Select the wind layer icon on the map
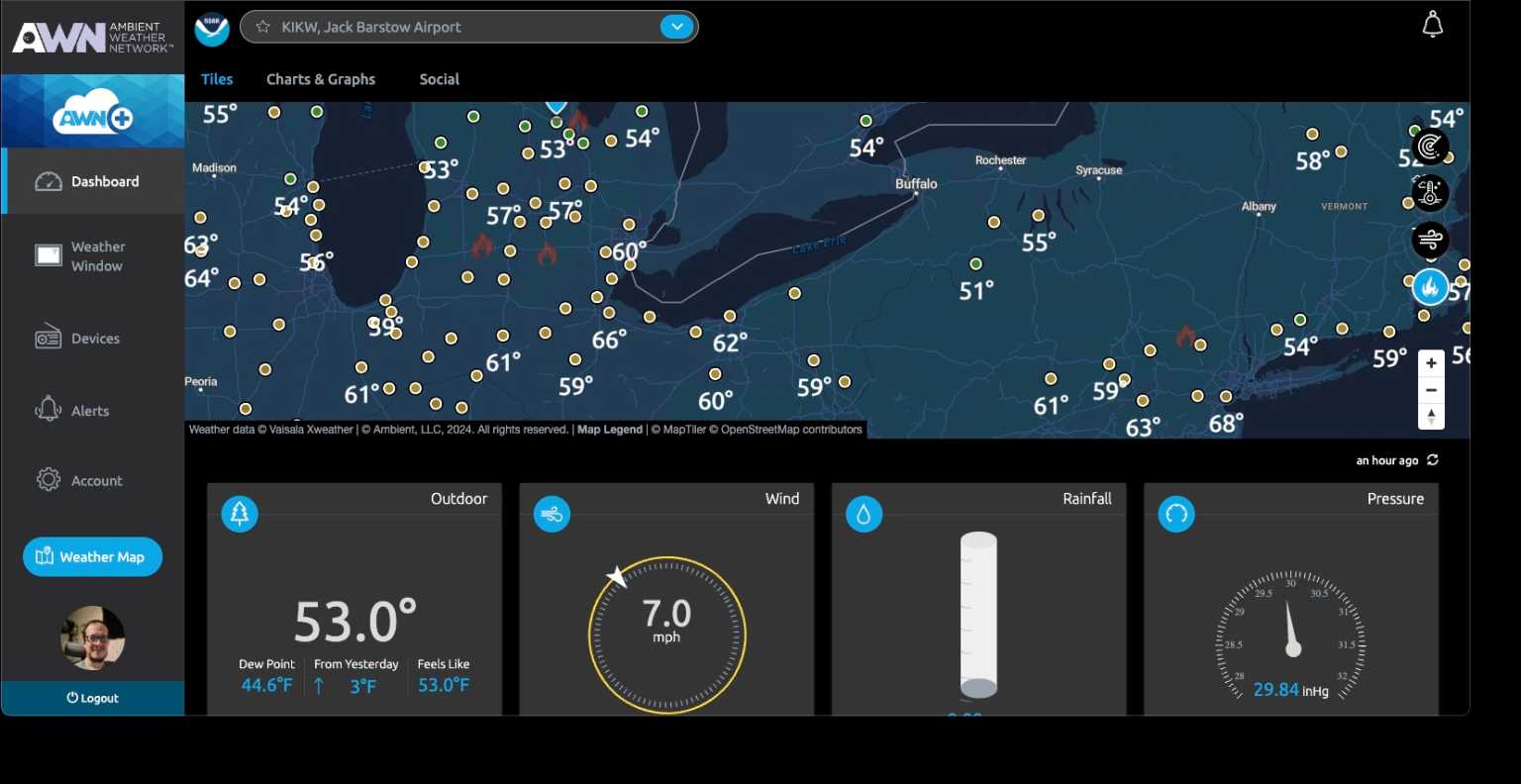1521x784 pixels. (x=1429, y=239)
